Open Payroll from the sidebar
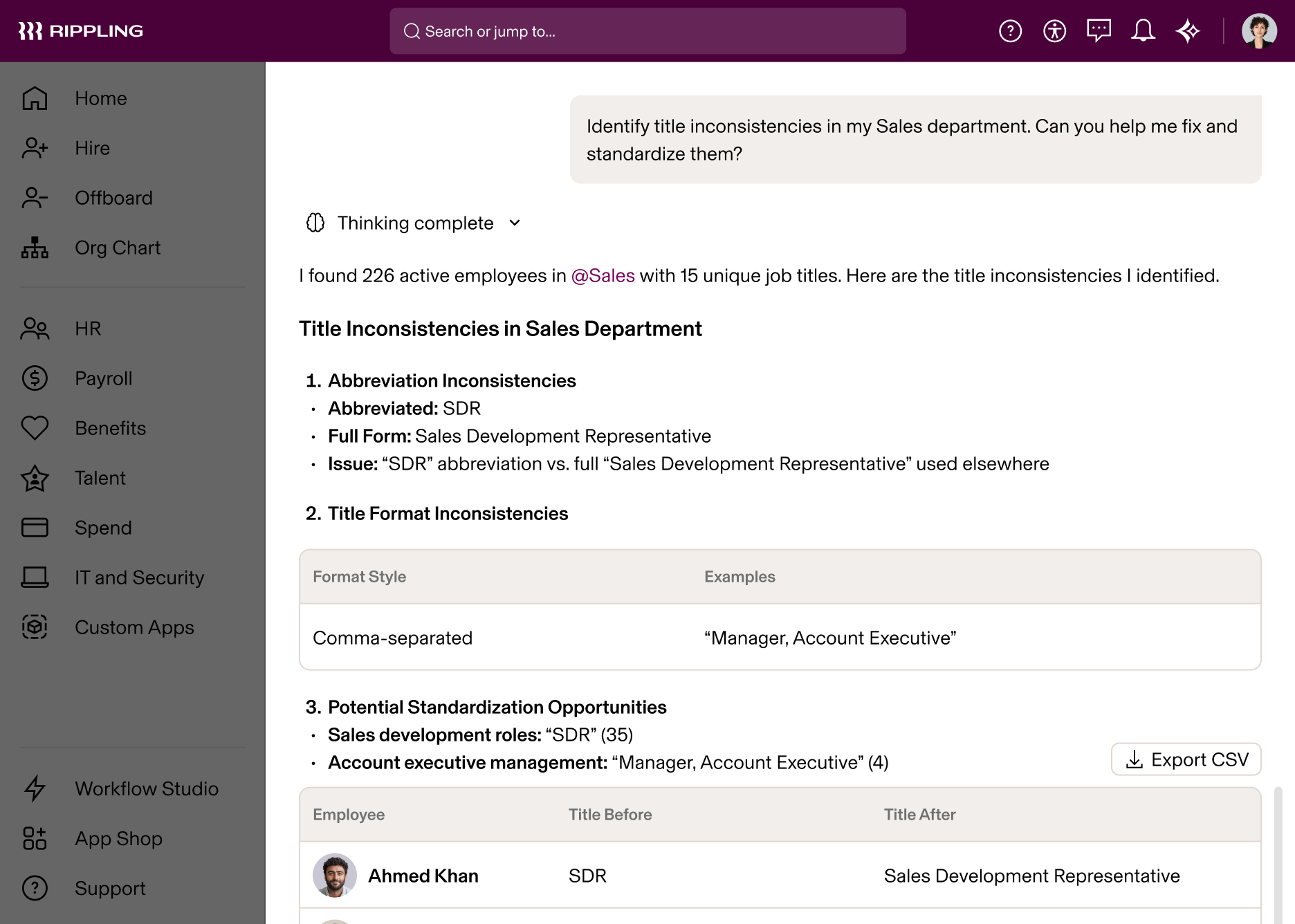Screen dimensions: 1295x924 pyautogui.click(x=103, y=378)
